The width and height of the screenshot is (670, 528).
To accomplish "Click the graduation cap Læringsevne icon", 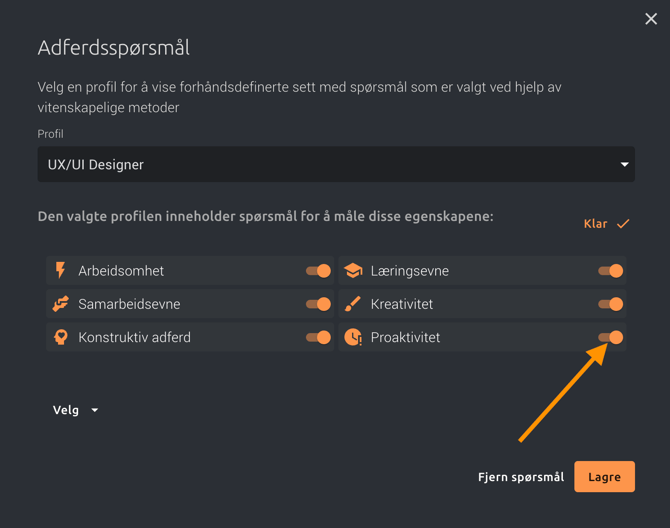I will (x=353, y=271).
